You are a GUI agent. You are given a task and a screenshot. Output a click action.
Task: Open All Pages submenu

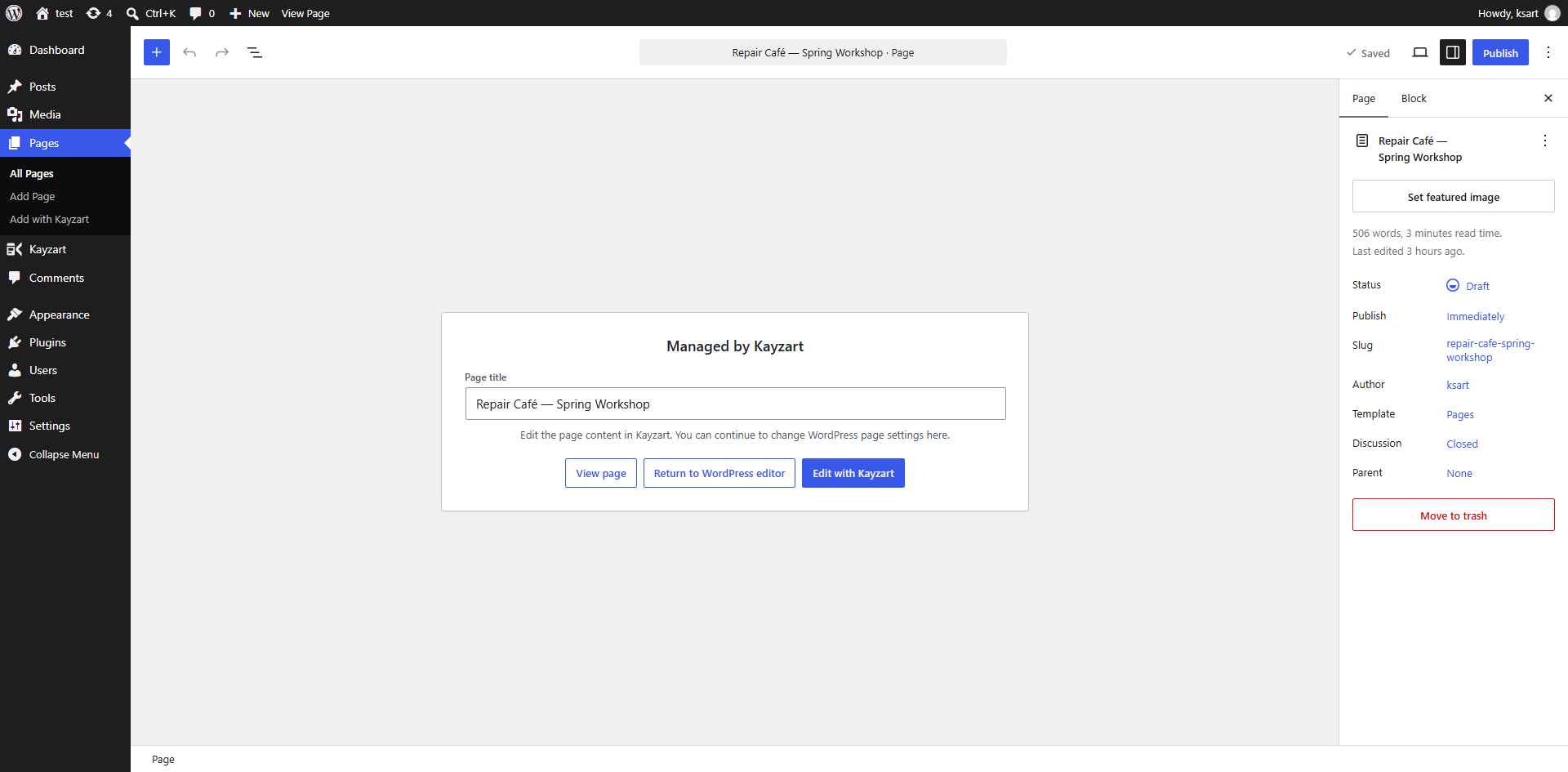32,173
